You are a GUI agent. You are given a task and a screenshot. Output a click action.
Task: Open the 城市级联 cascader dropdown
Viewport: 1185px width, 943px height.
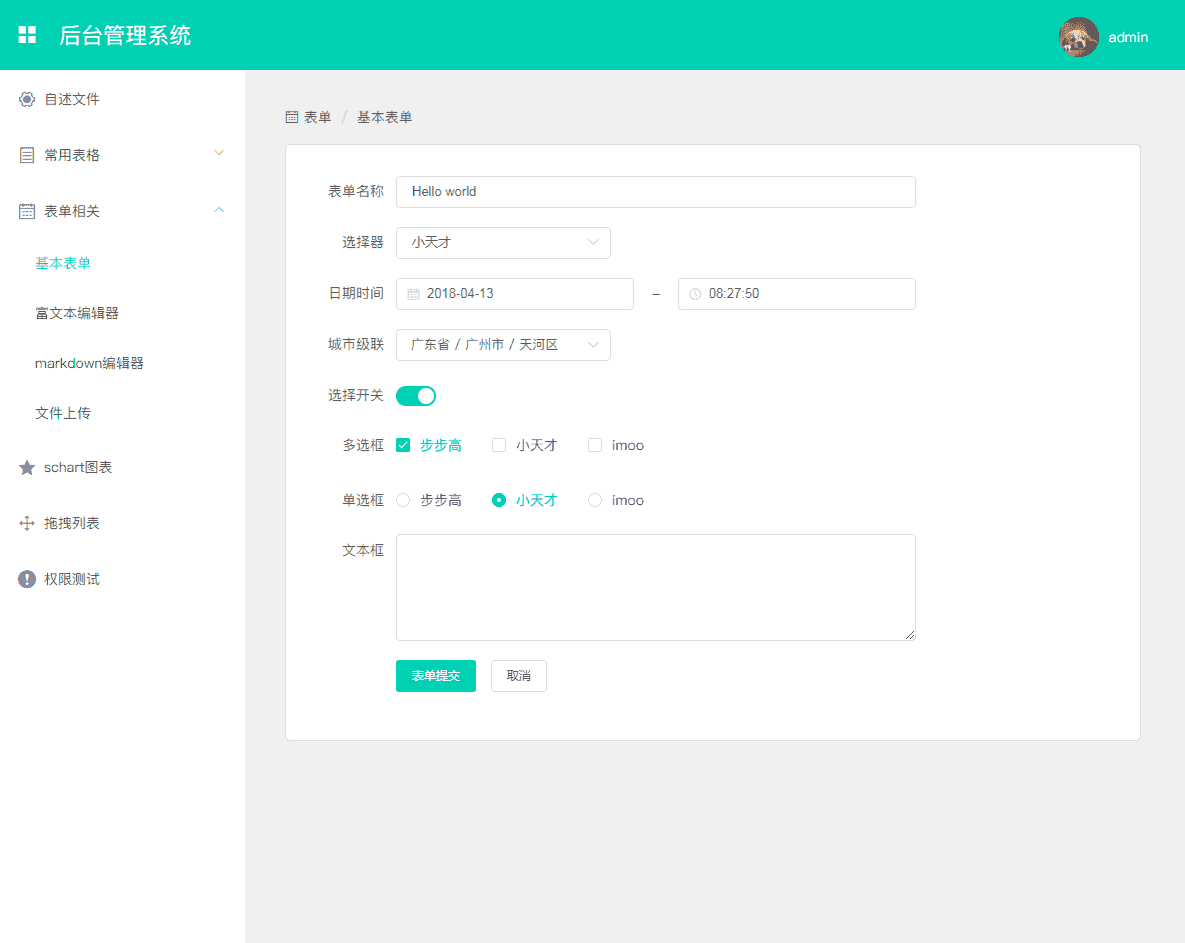pyautogui.click(x=503, y=345)
